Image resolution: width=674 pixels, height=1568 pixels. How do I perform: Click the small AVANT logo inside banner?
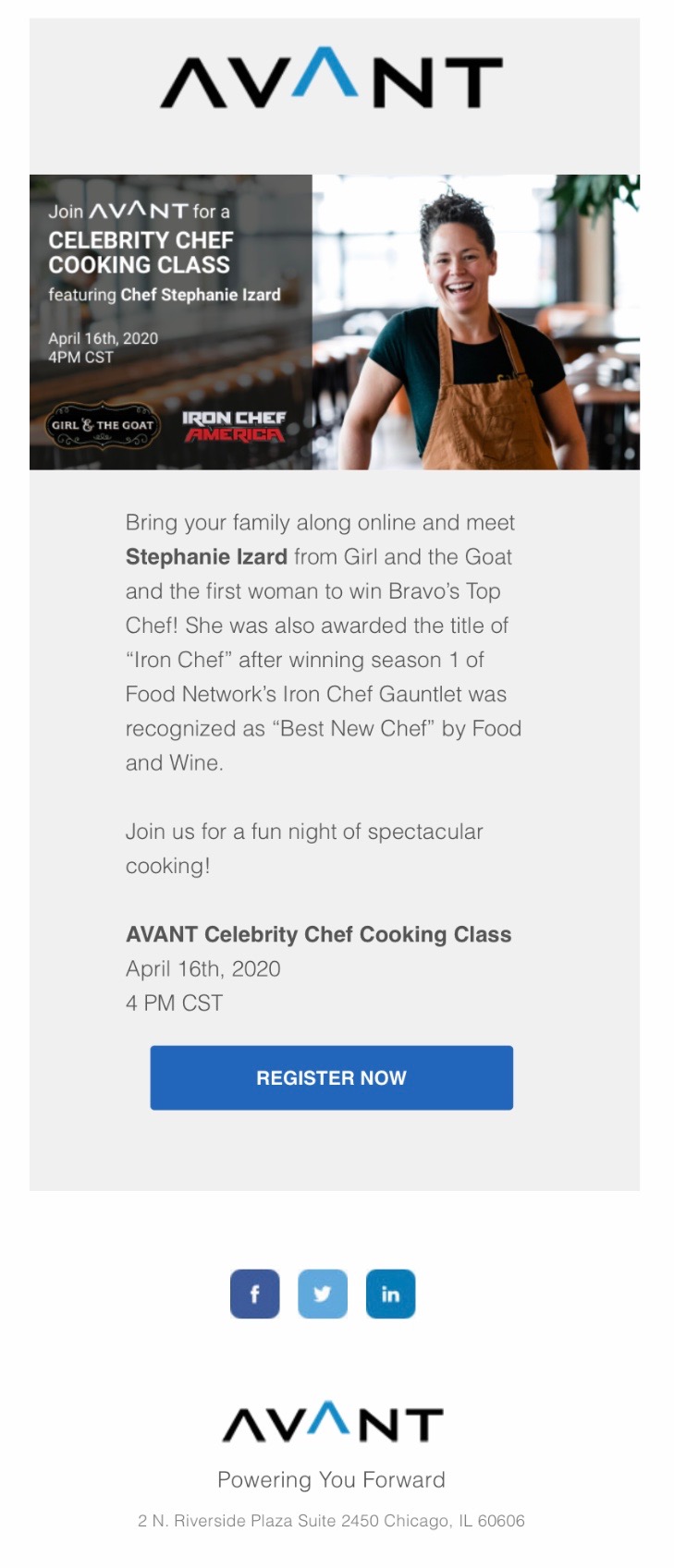tap(138, 211)
